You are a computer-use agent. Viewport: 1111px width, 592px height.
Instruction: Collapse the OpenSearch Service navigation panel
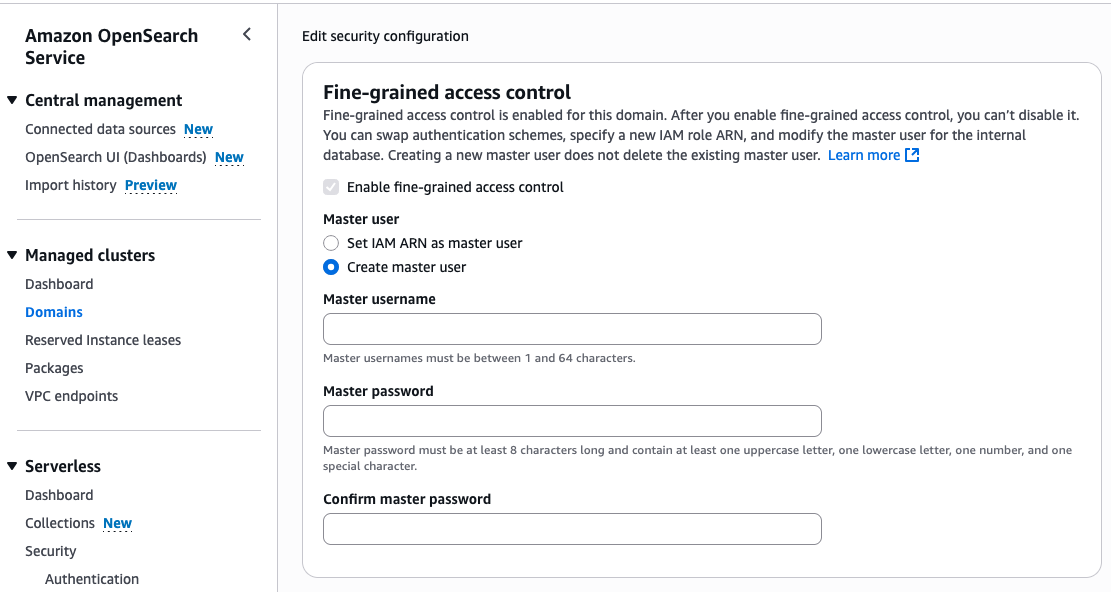247,34
